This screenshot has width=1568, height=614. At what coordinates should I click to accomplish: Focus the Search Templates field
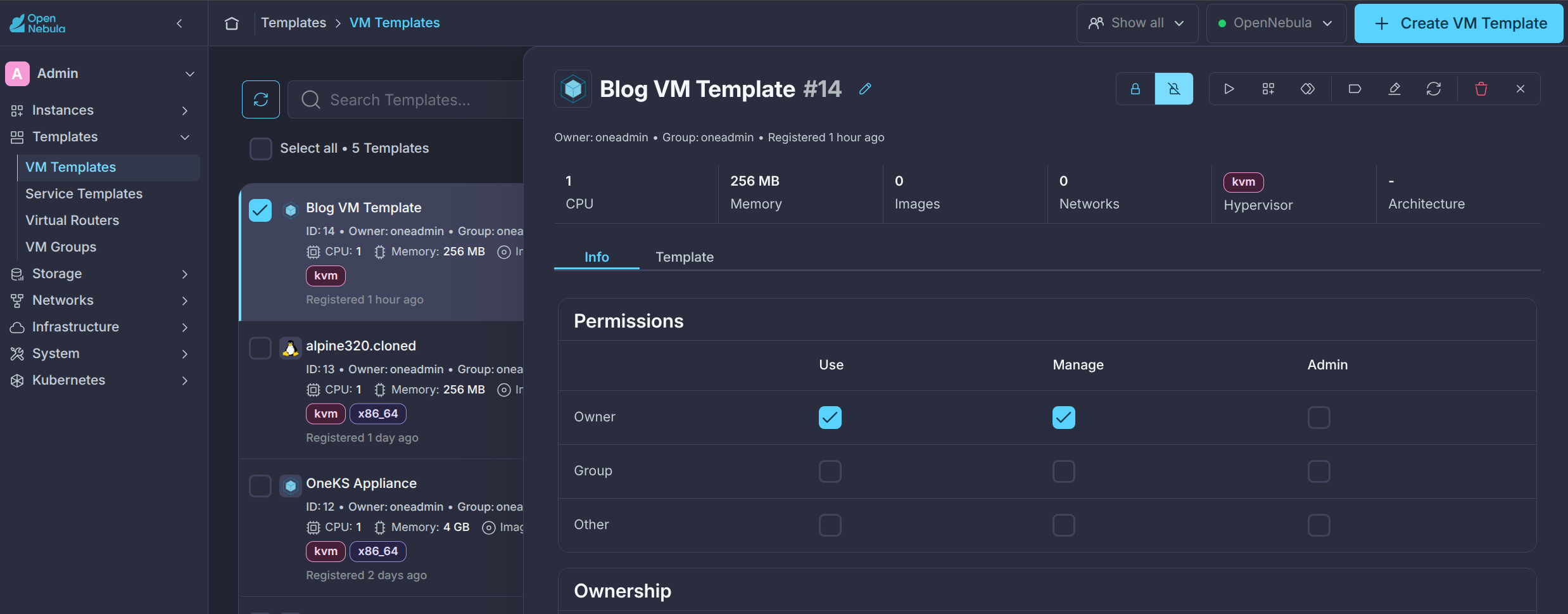pyautogui.click(x=407, y=99)
